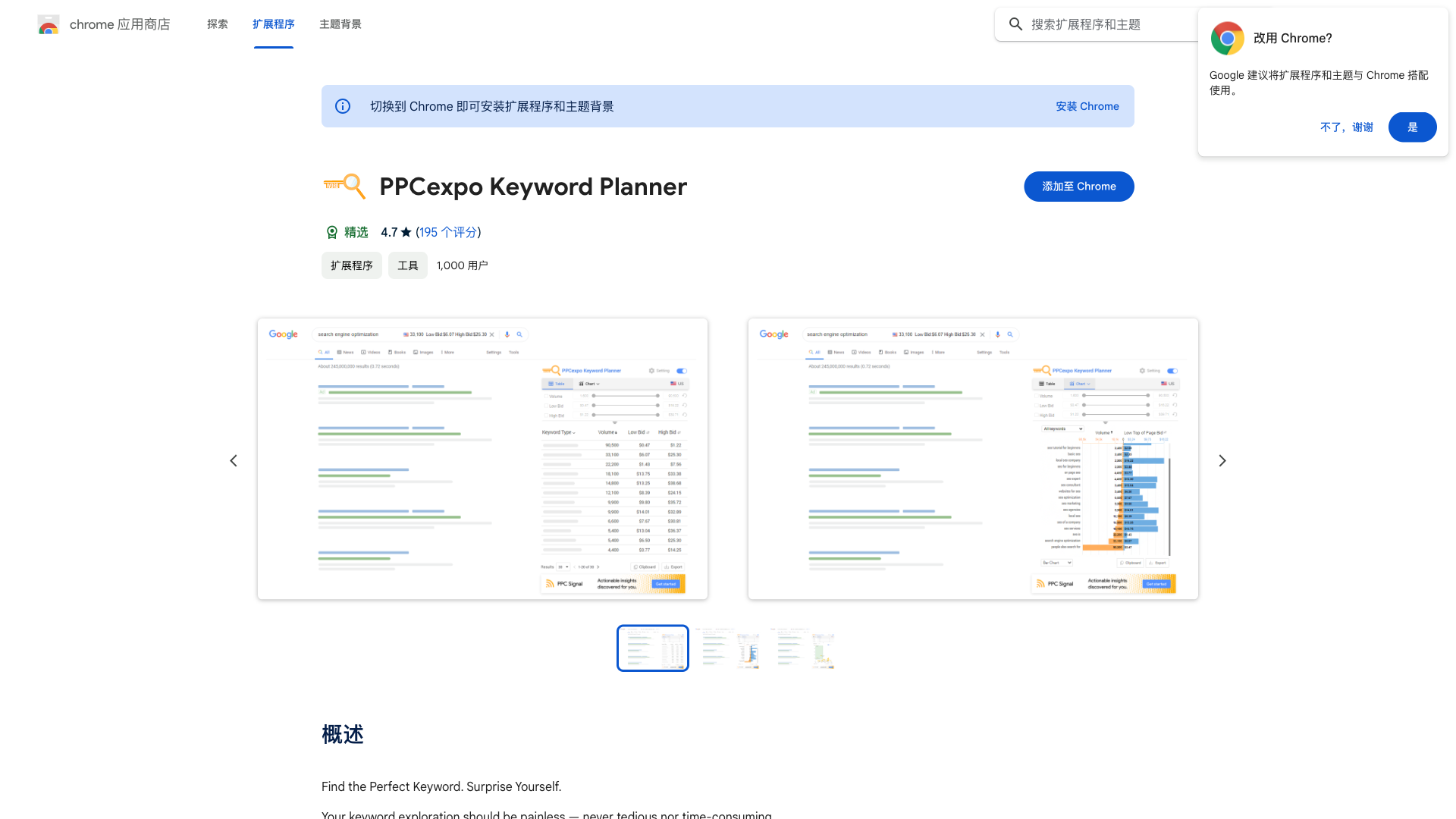This screenshot has height=819, width=1456.
Task: Click the 安装 Chrome link
Action: click(1087, 106)
